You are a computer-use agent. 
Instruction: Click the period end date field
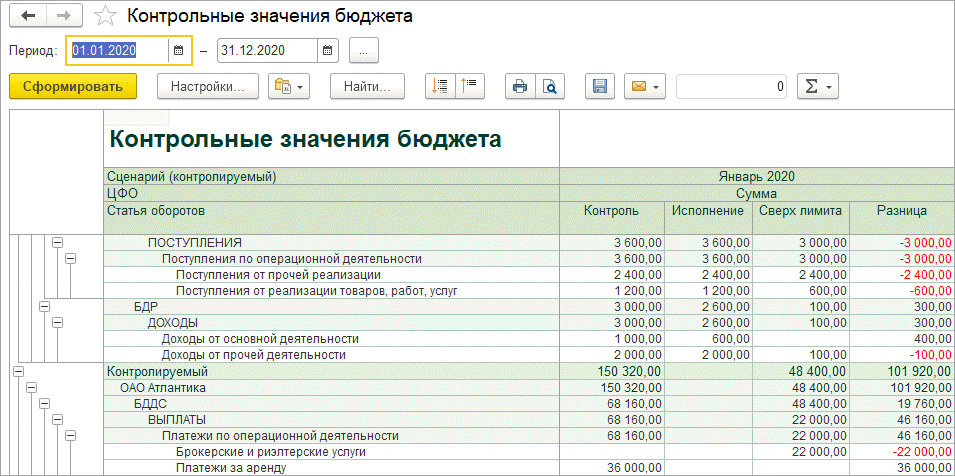[x=266, y=50]
